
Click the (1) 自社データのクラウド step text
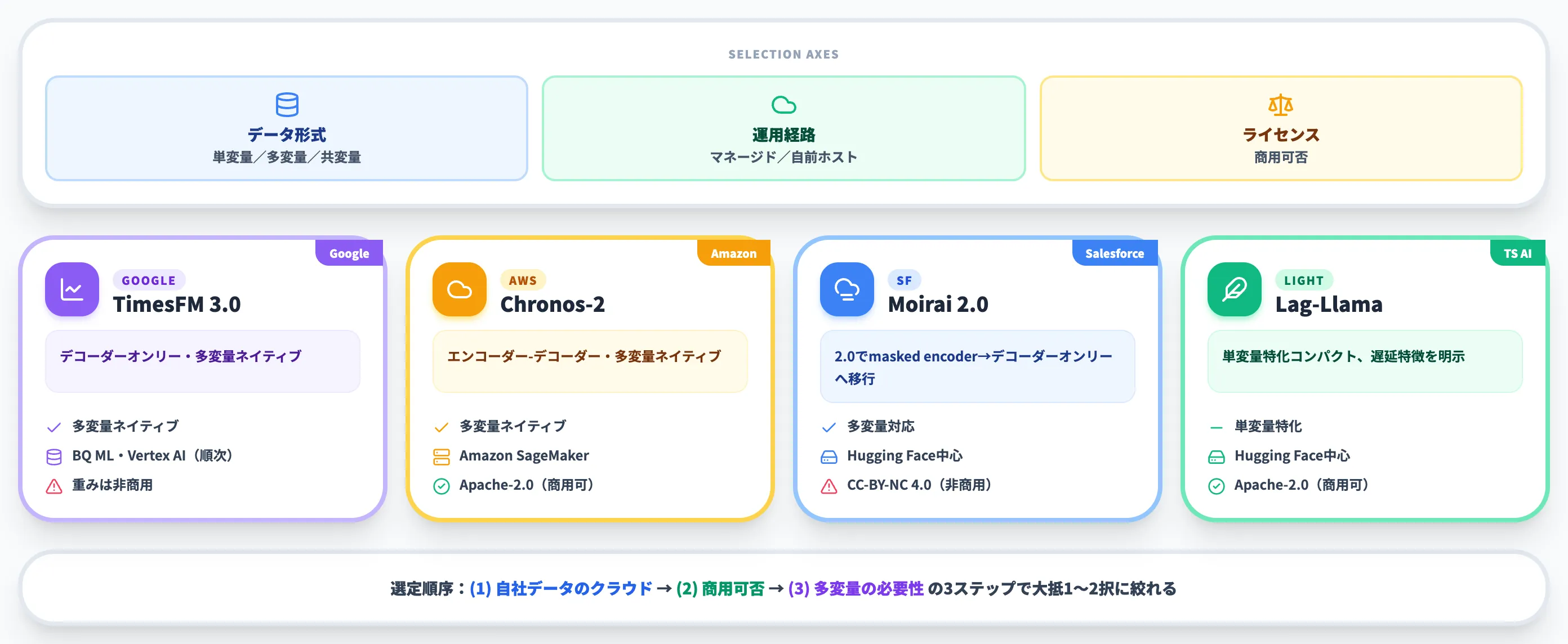(x=560, y=588)
